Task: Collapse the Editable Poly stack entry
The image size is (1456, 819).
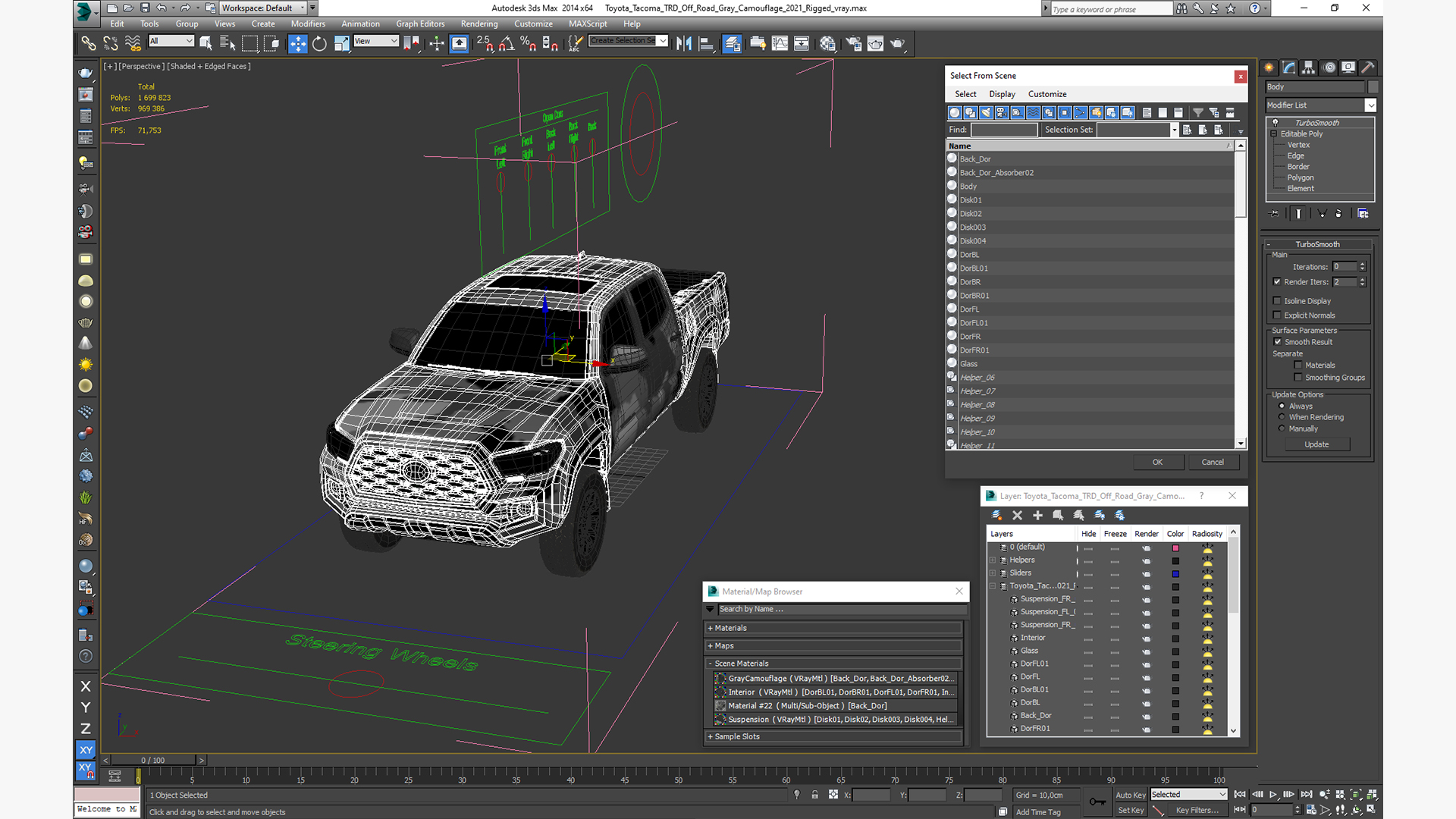Action: point(1274,133)
